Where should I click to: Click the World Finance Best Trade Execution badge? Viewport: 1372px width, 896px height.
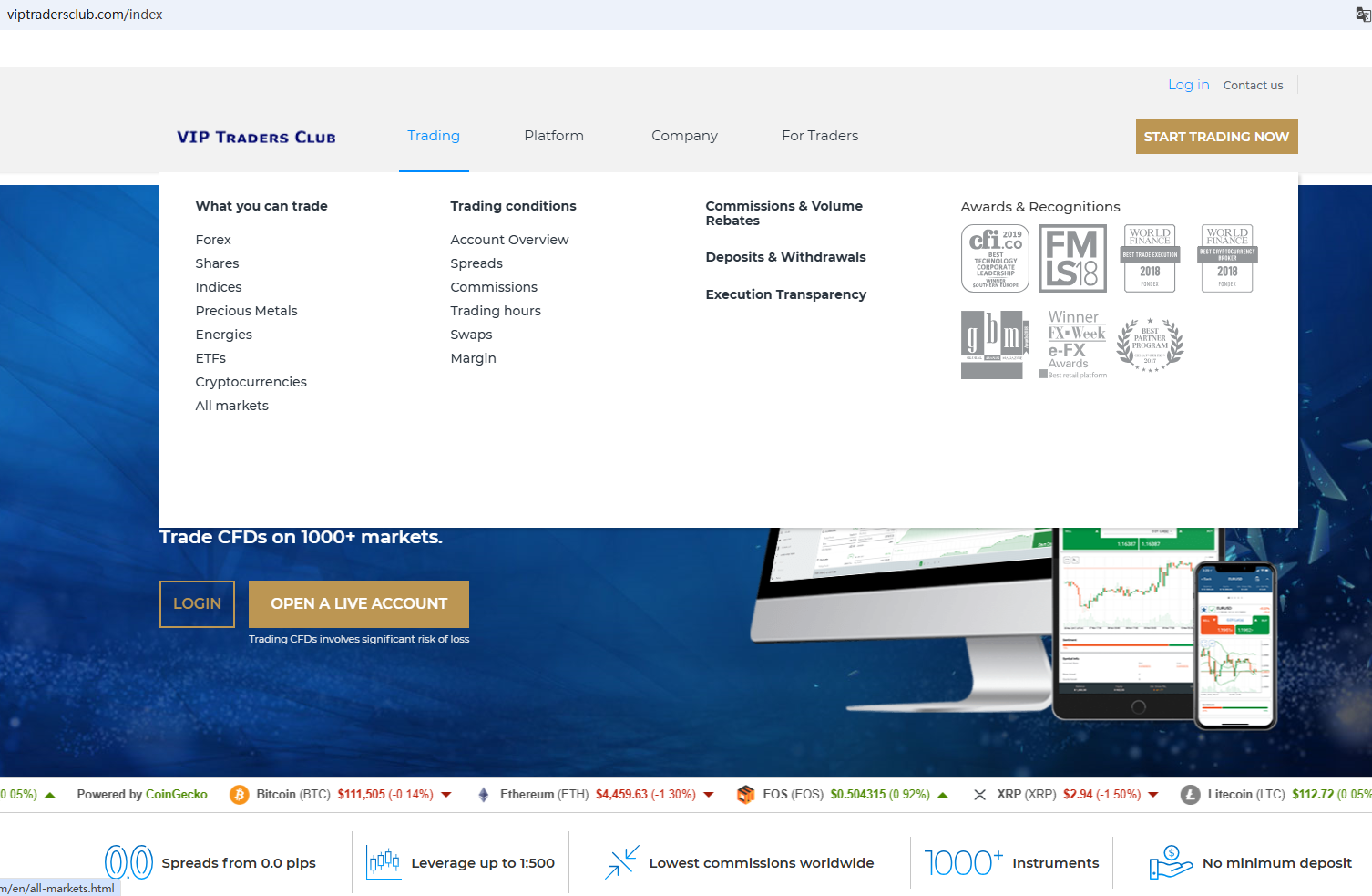pyautogui.click(x=1150, y=259)
